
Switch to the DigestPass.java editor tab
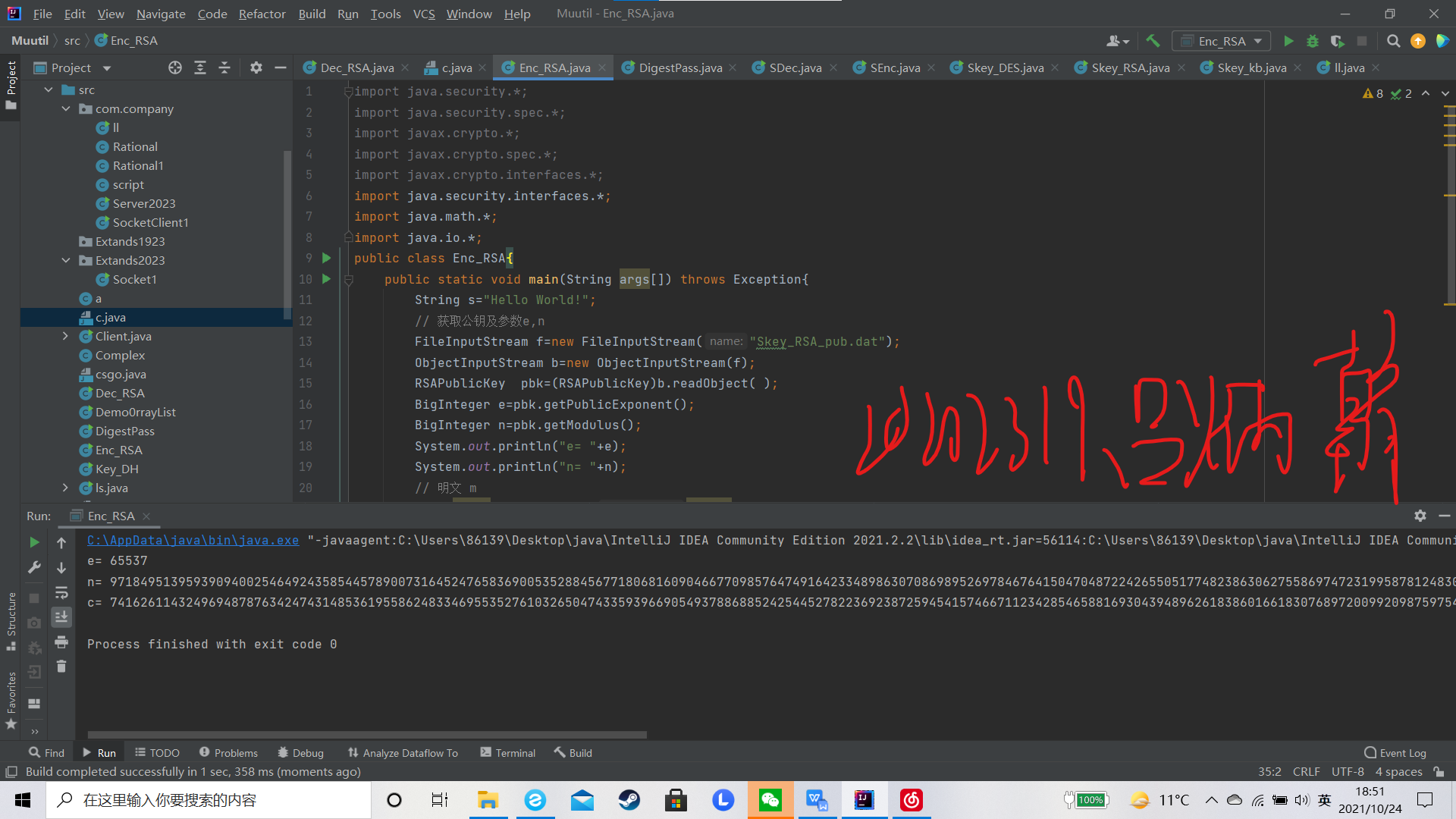pyautogui.click(x=680, y=67)
